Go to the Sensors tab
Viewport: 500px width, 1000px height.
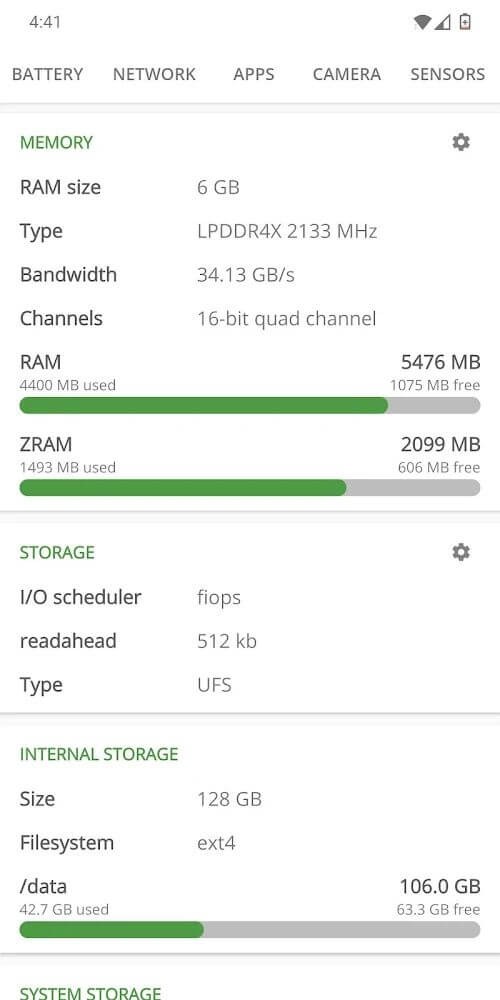448,74
